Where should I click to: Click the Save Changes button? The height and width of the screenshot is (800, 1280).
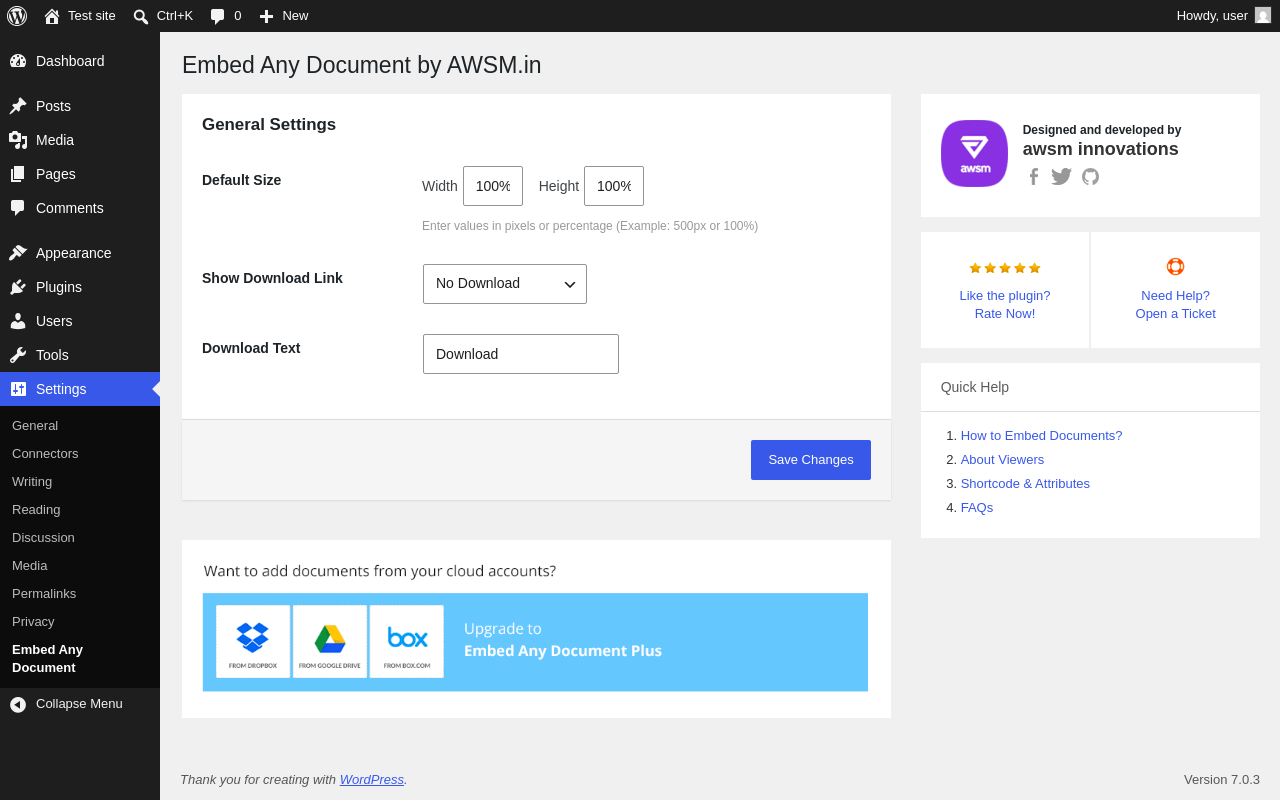pos(811,460)
